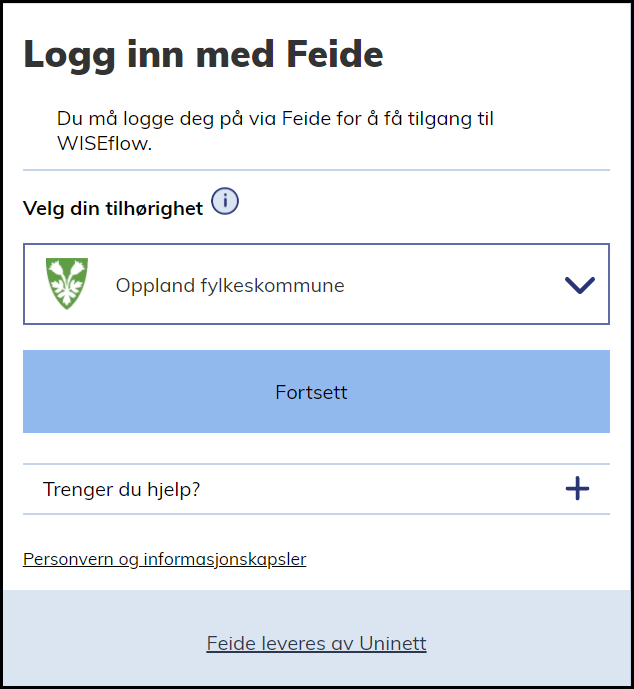Image resolution: width=634 pixels, height=689 pixels.
Task: Toggle the help accordion with the plus sign
Action: 577,488
